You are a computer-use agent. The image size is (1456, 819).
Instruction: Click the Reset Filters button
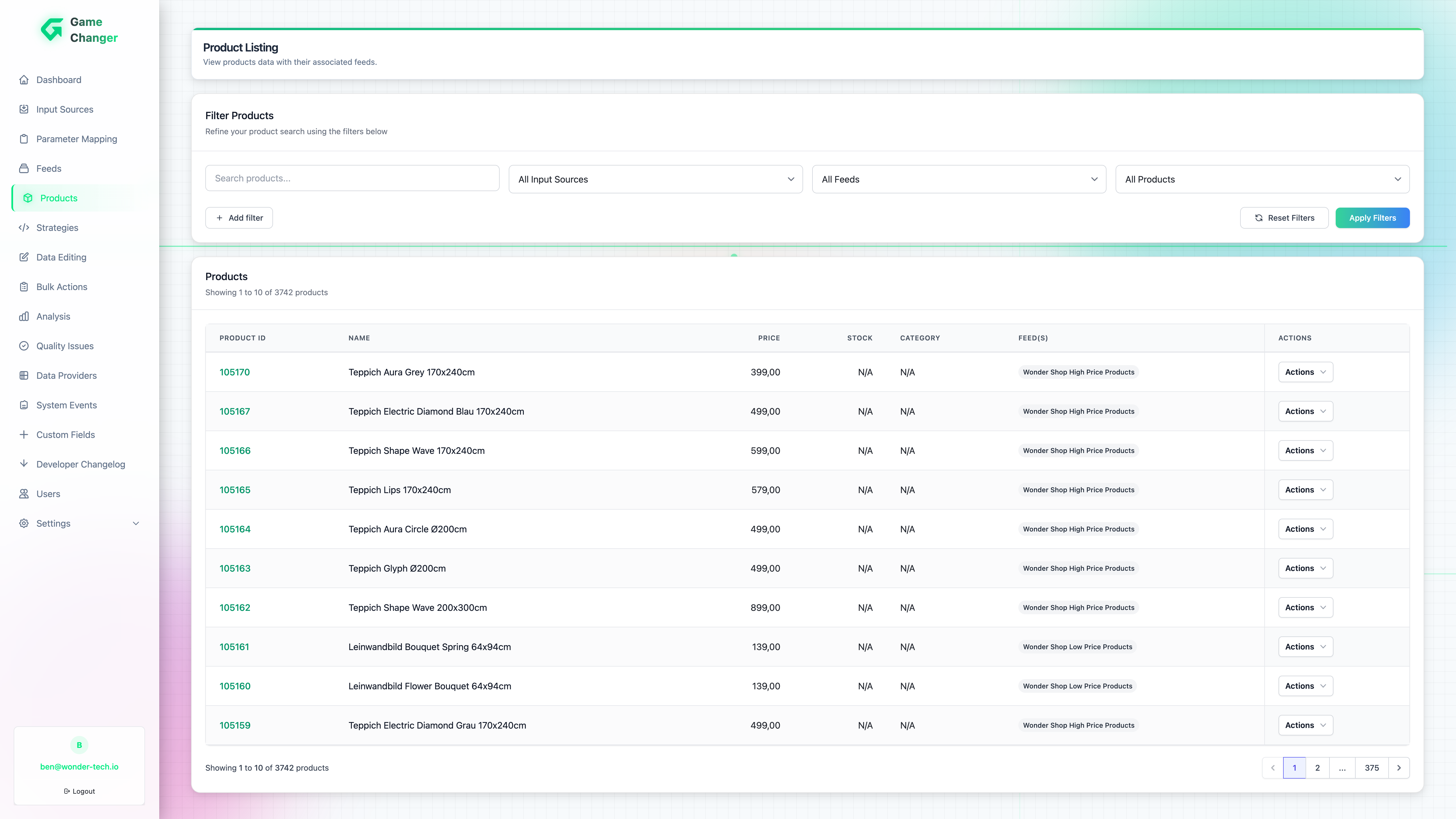1284,218
